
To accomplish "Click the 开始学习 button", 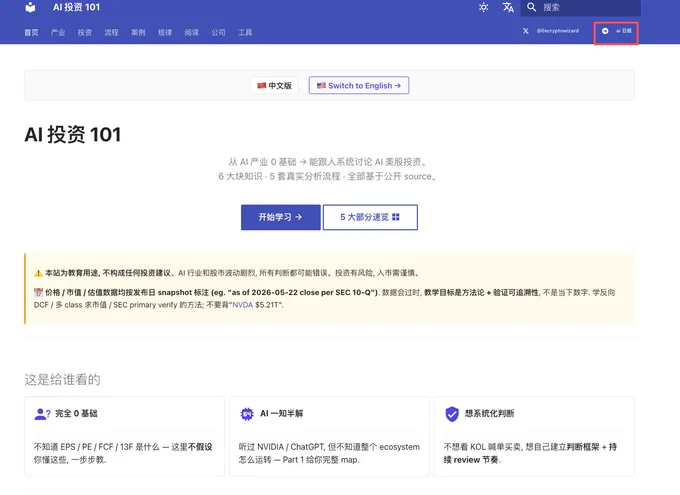I will tap(281, 217).
